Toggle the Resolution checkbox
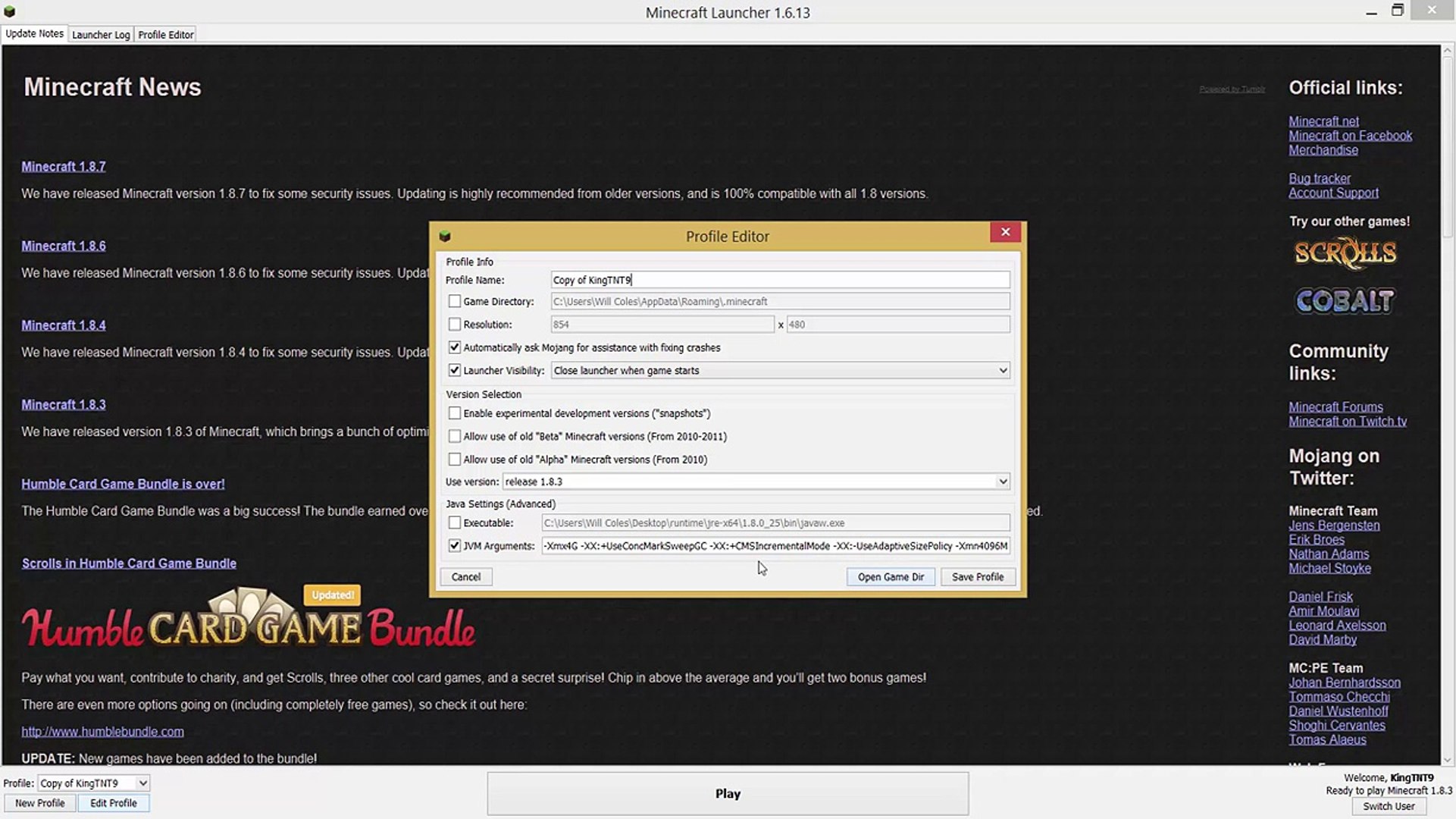The image size is (1456, 819). pos(455,325)
